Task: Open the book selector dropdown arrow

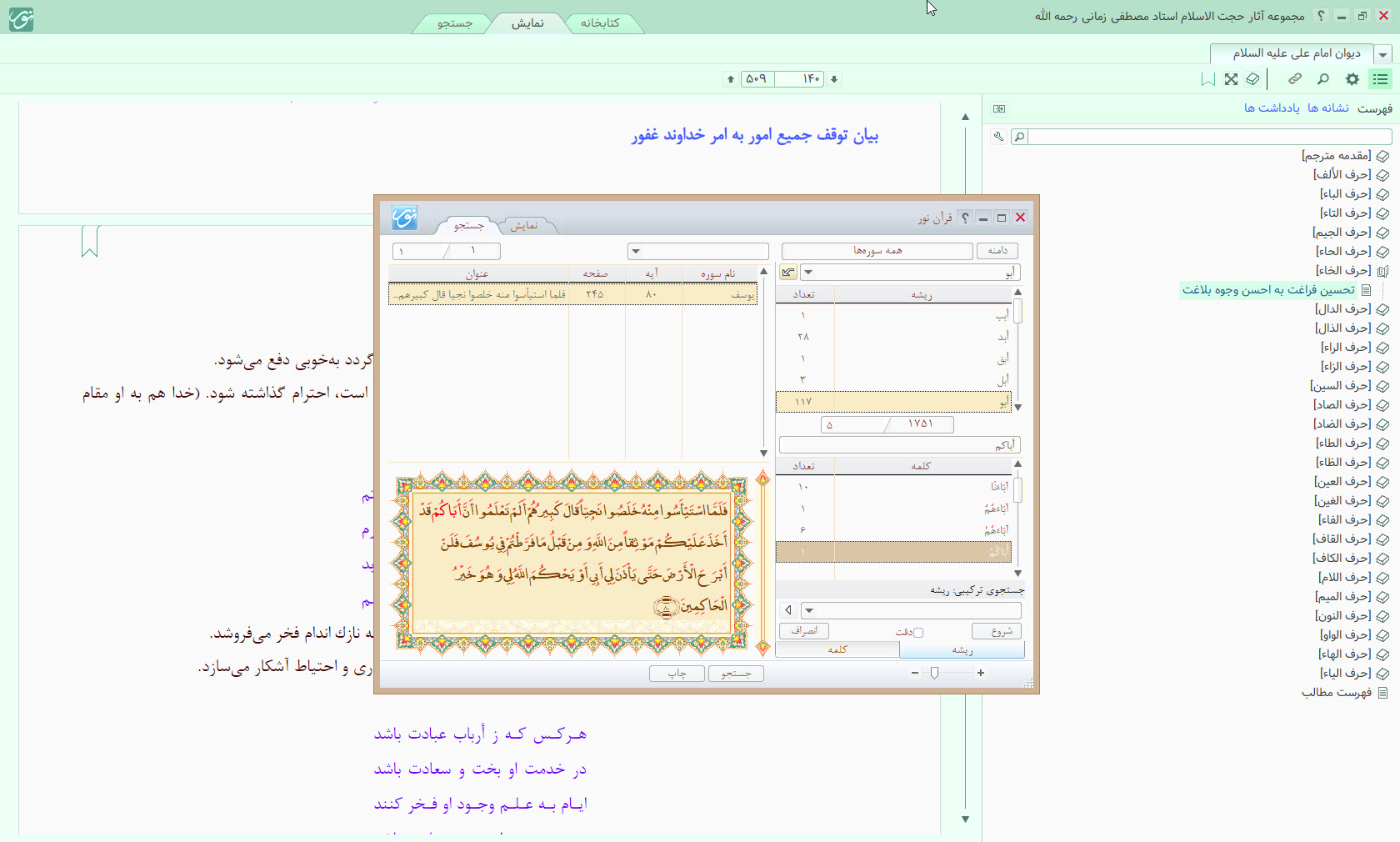Action: click(x=1383, y=54)
